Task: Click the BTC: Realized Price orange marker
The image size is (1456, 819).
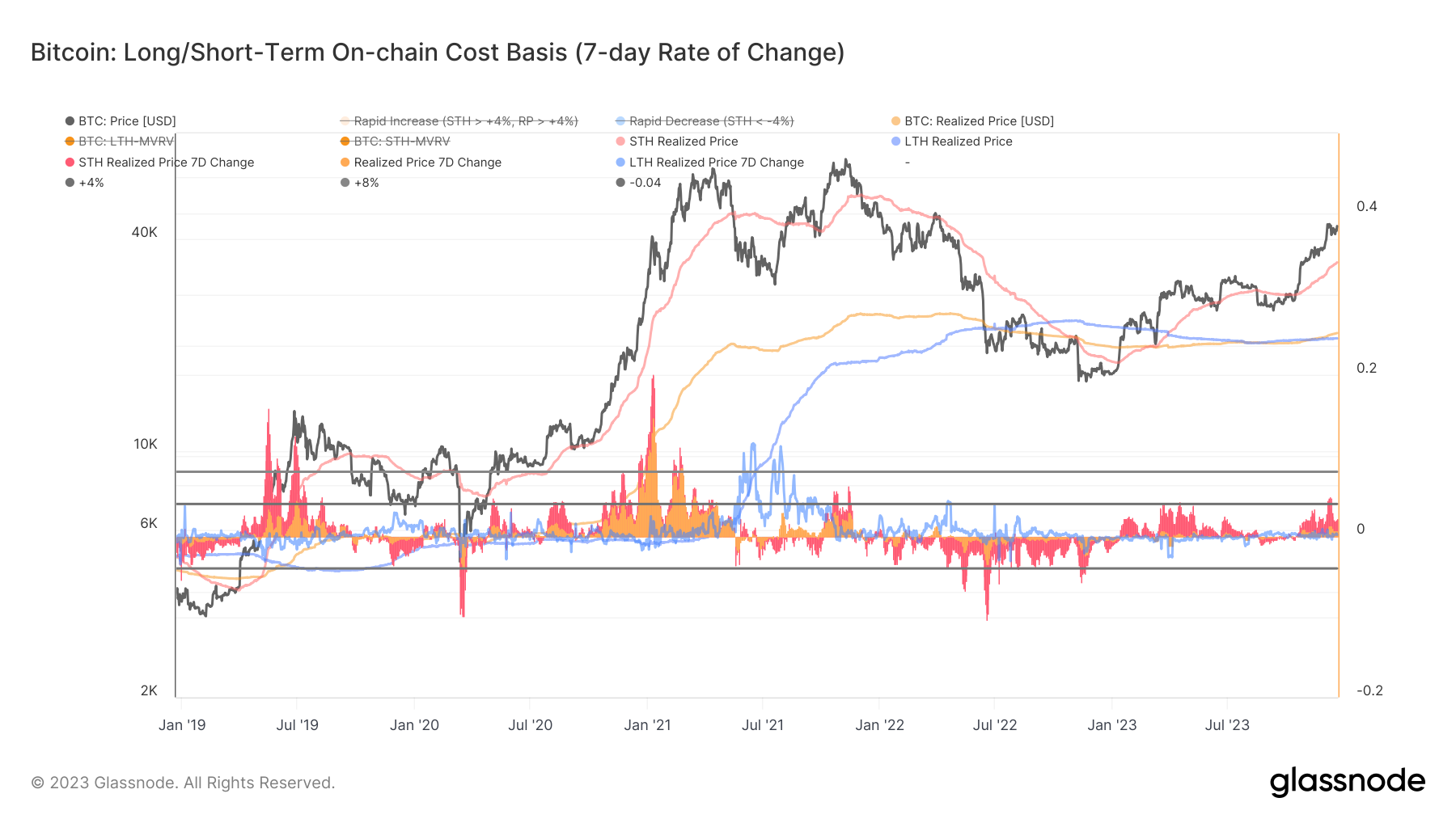Action: [895, 121]
